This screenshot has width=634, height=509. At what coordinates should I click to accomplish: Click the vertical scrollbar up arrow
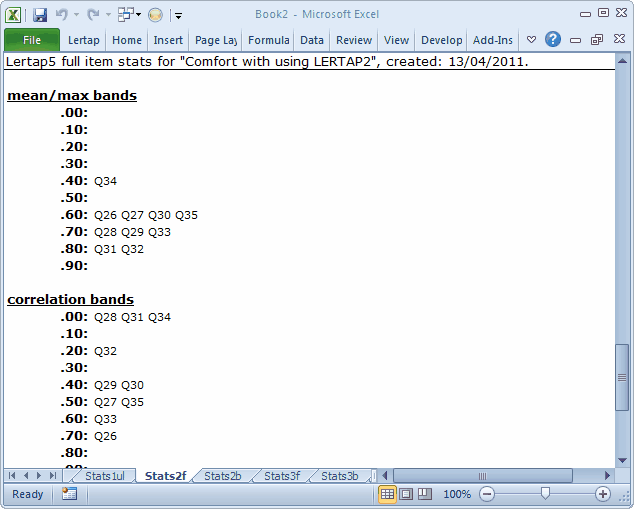pos(622,61)
